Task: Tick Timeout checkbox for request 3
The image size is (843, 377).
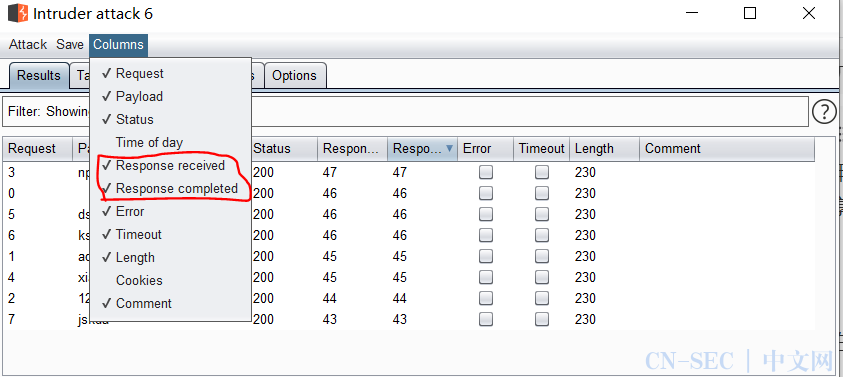Action: coord(542,172)
